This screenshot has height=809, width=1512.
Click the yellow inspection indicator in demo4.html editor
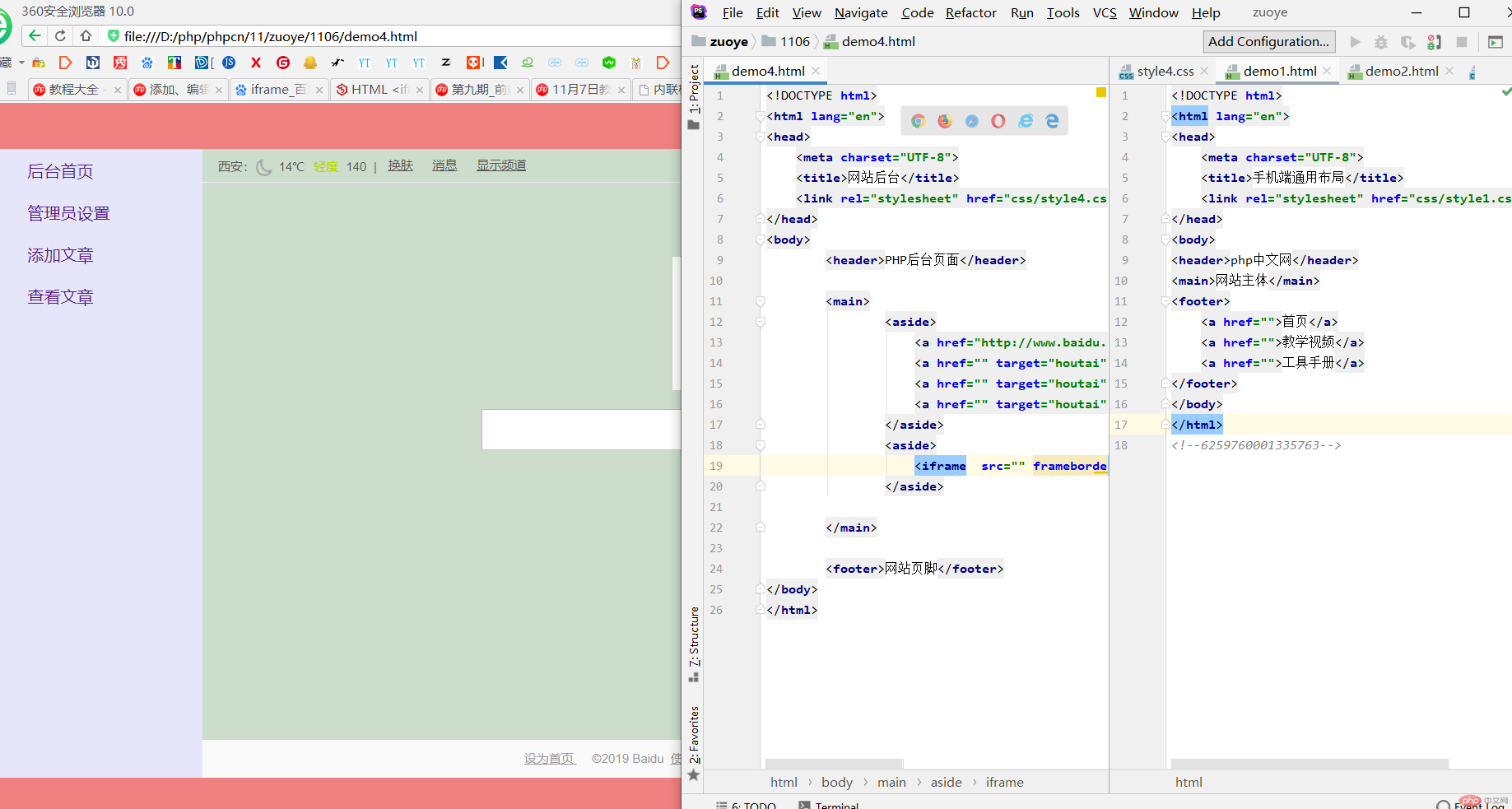click(1100, 92)
